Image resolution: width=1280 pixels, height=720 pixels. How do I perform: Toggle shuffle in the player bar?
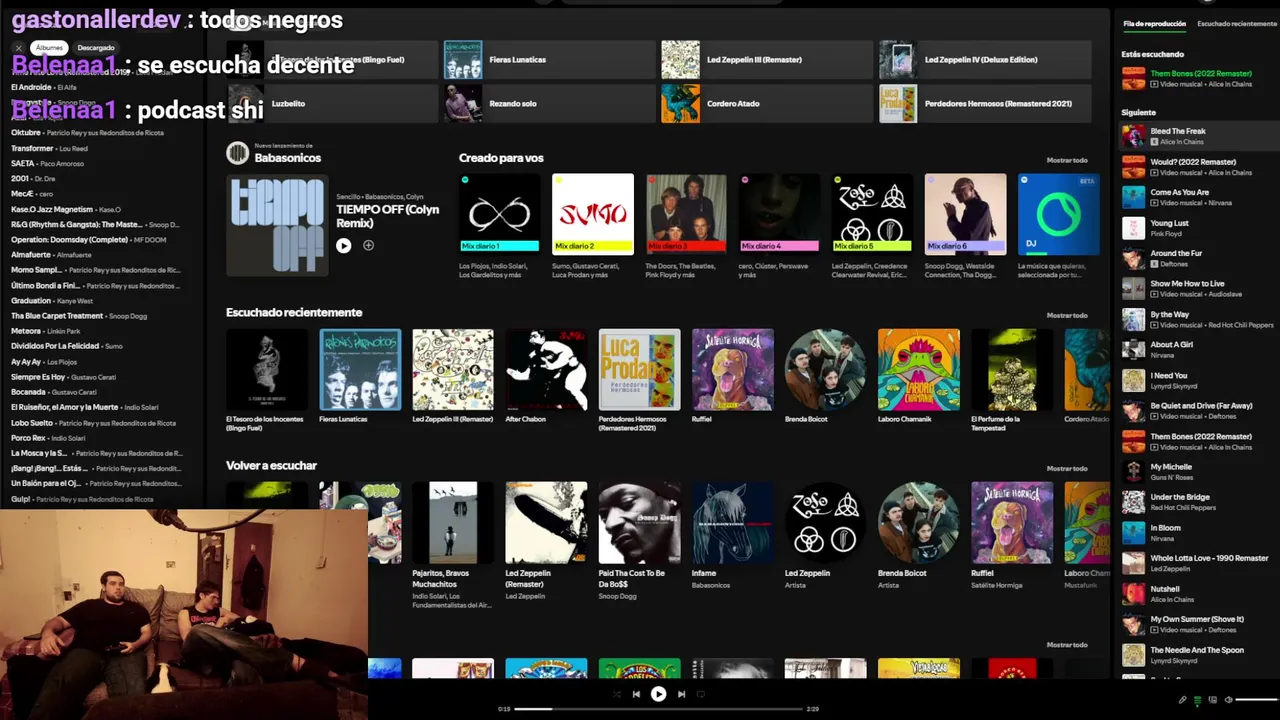click(616, 694)
